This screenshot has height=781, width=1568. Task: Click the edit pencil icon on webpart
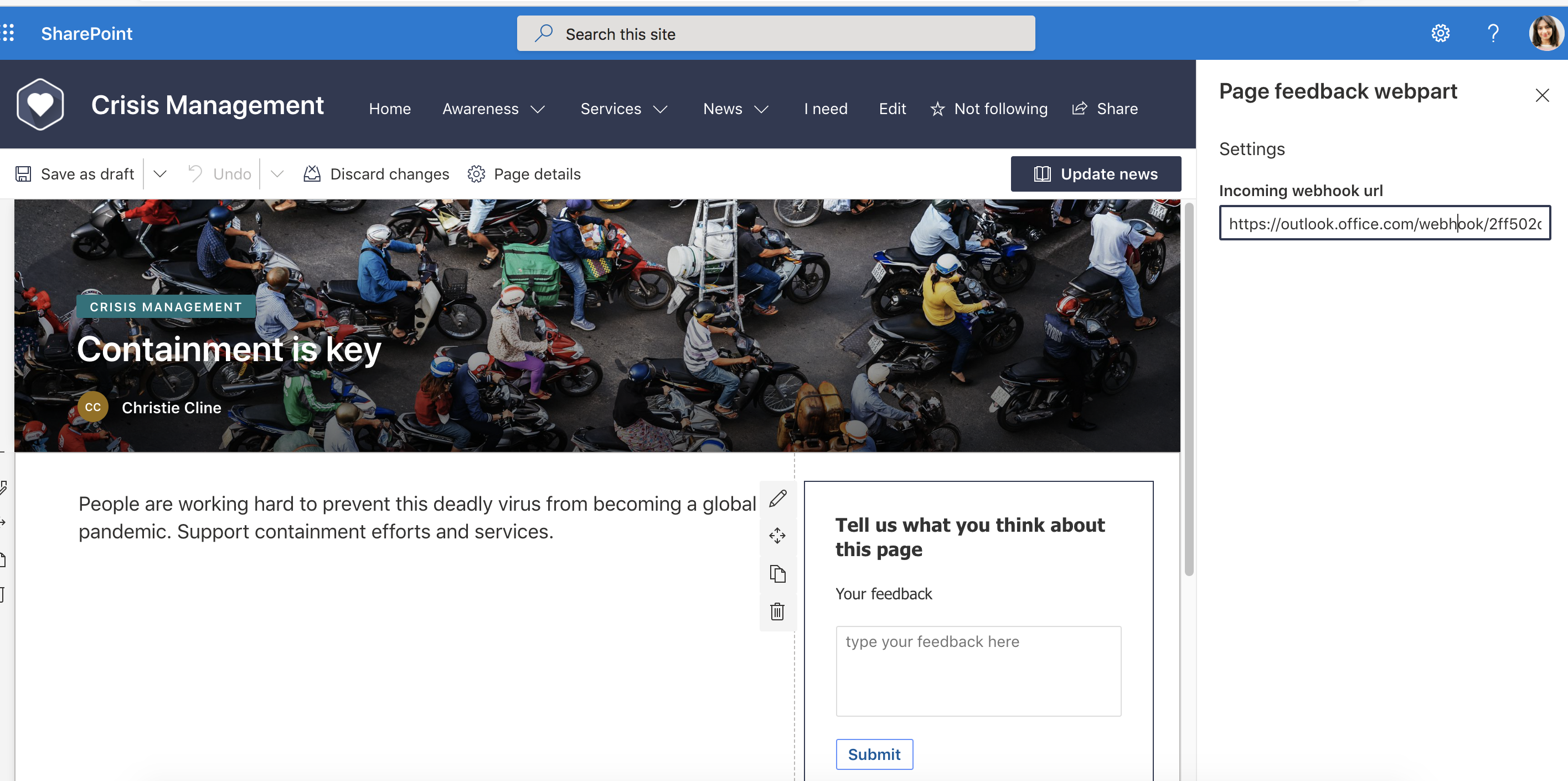(778, 499)
